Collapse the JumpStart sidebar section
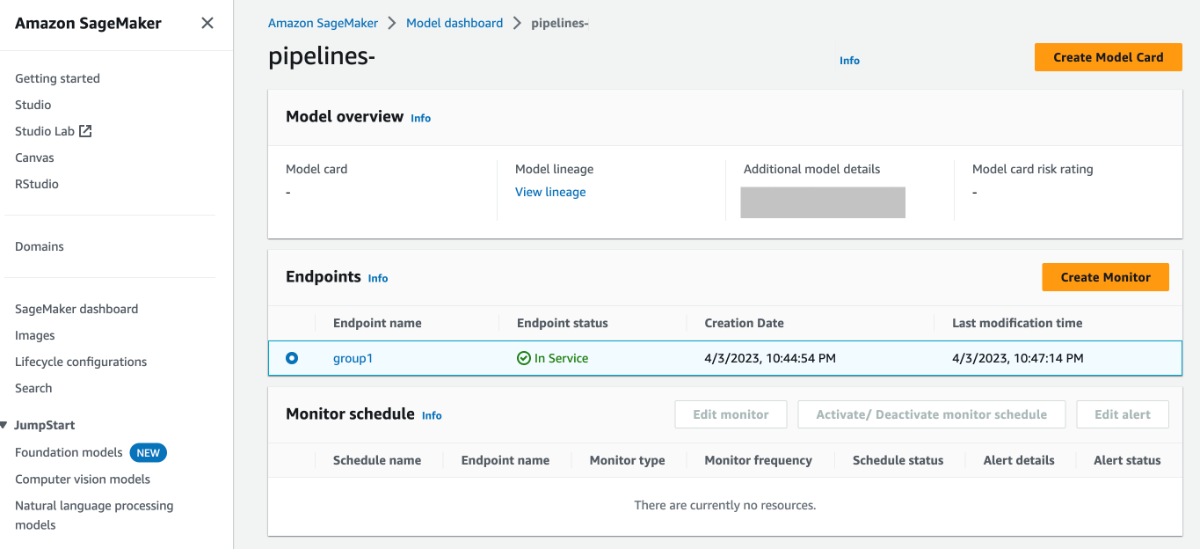This screenshot has height=549, width=1200. click(5, 425)
